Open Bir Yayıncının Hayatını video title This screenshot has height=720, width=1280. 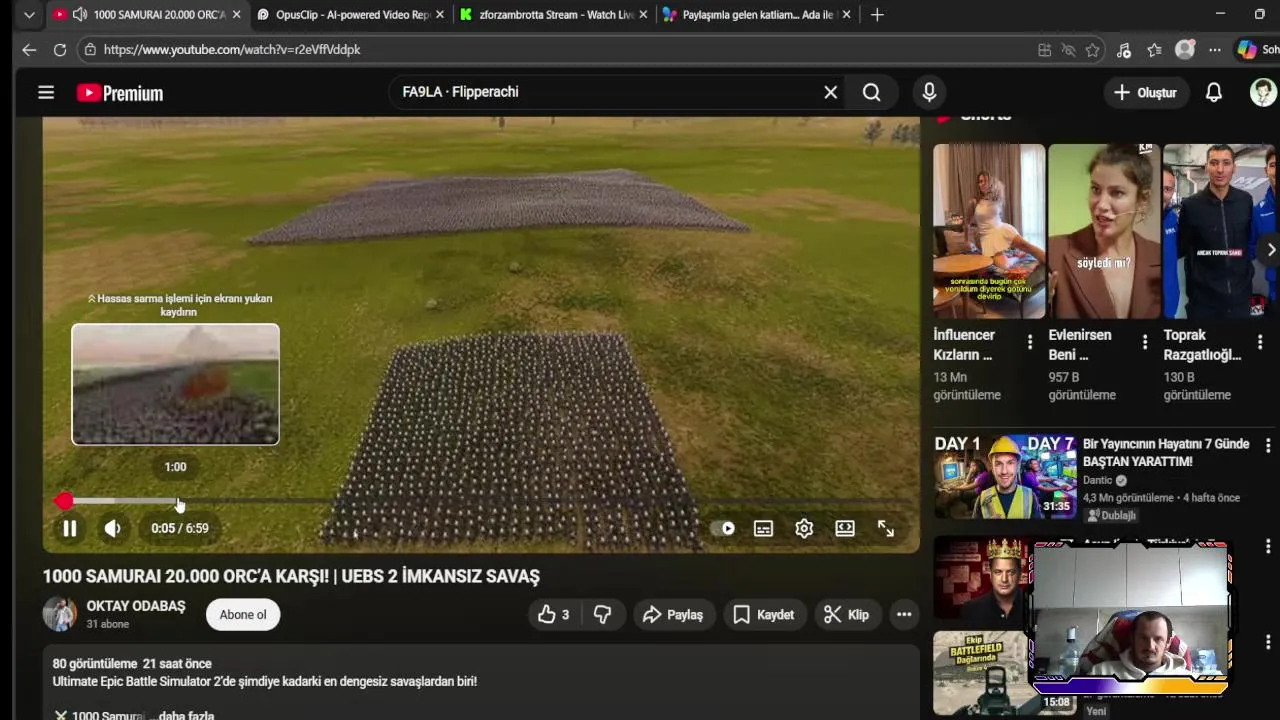coord(1166,453)
